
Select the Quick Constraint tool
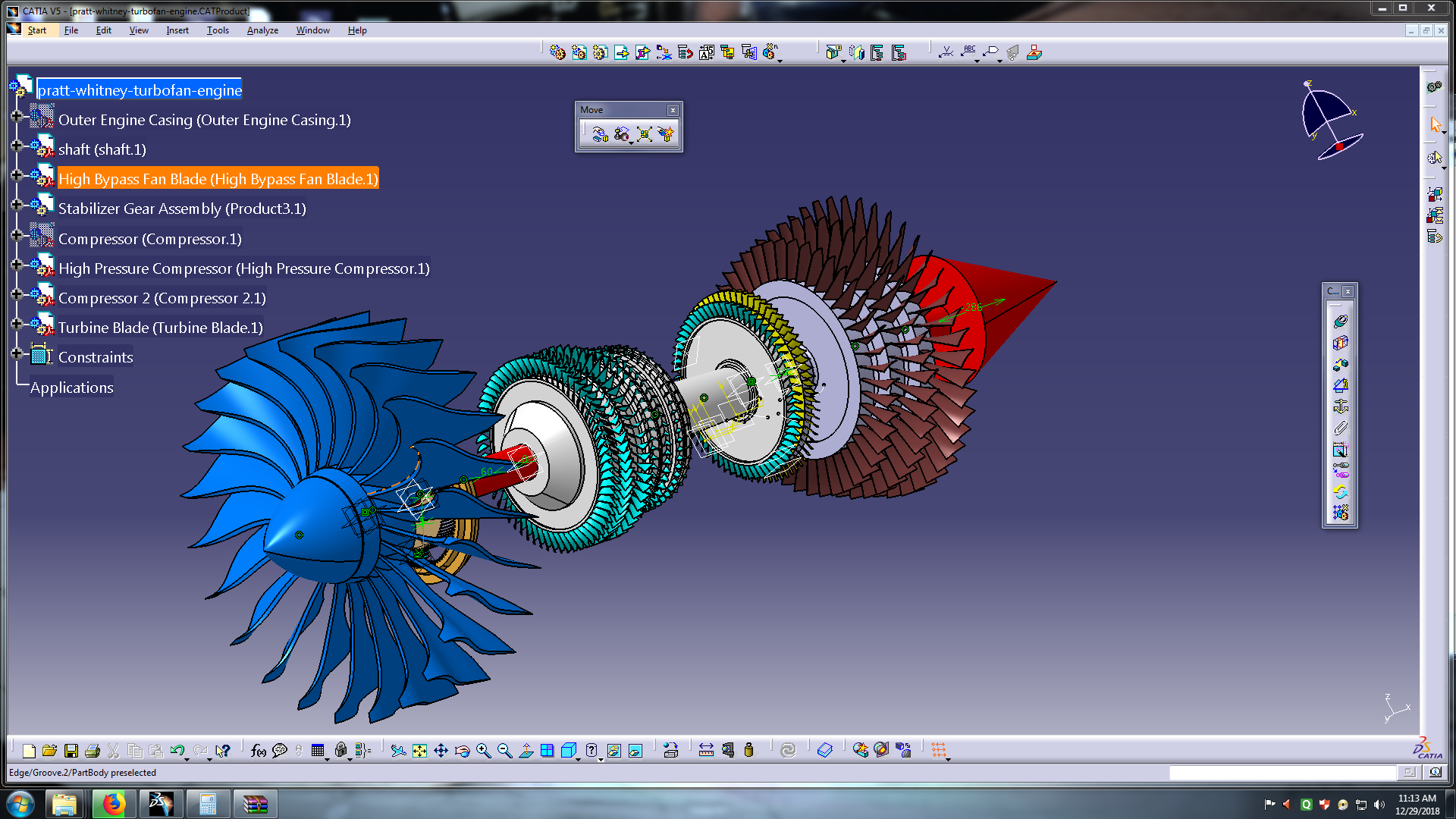click(x=1340, y=449)
